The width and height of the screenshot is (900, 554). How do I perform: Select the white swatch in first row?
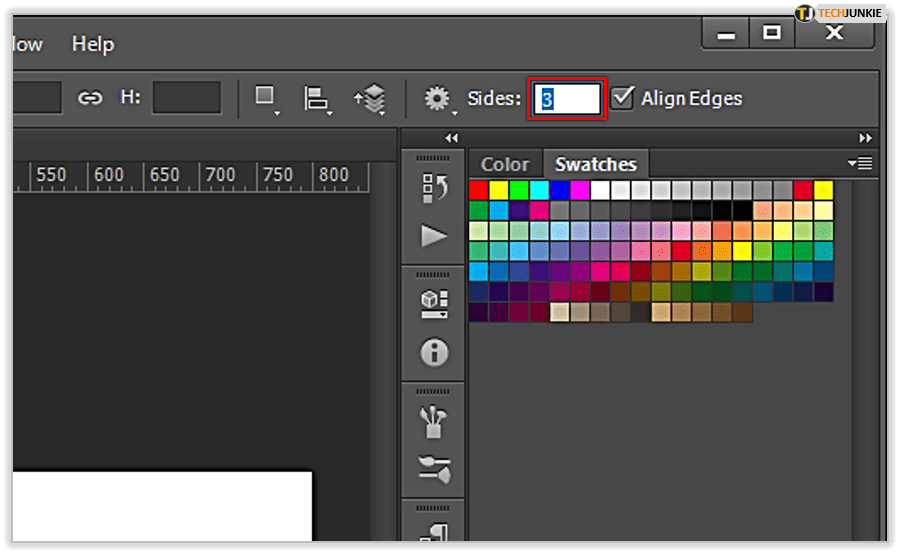(600, 190)
